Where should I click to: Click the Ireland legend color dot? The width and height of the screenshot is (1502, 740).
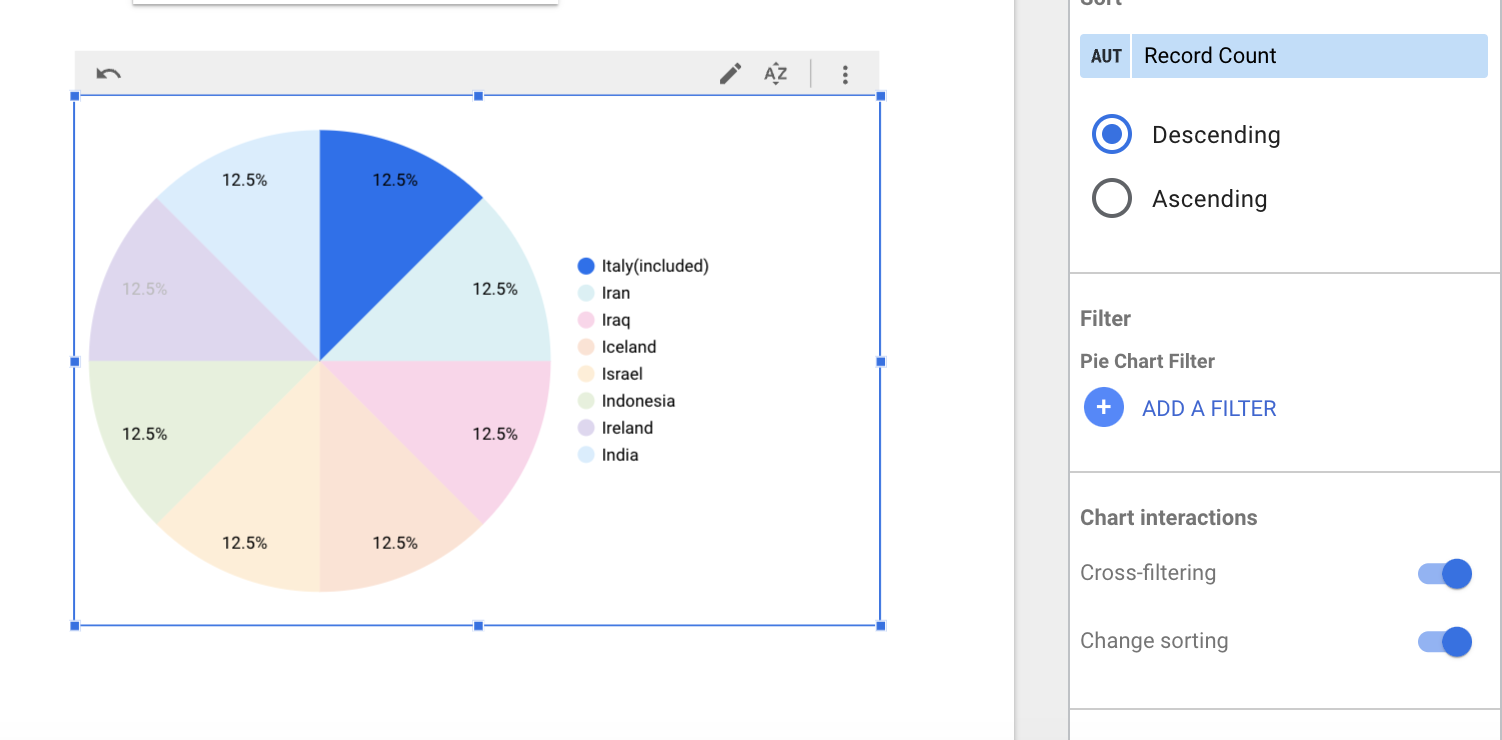[x=586, y=428]
